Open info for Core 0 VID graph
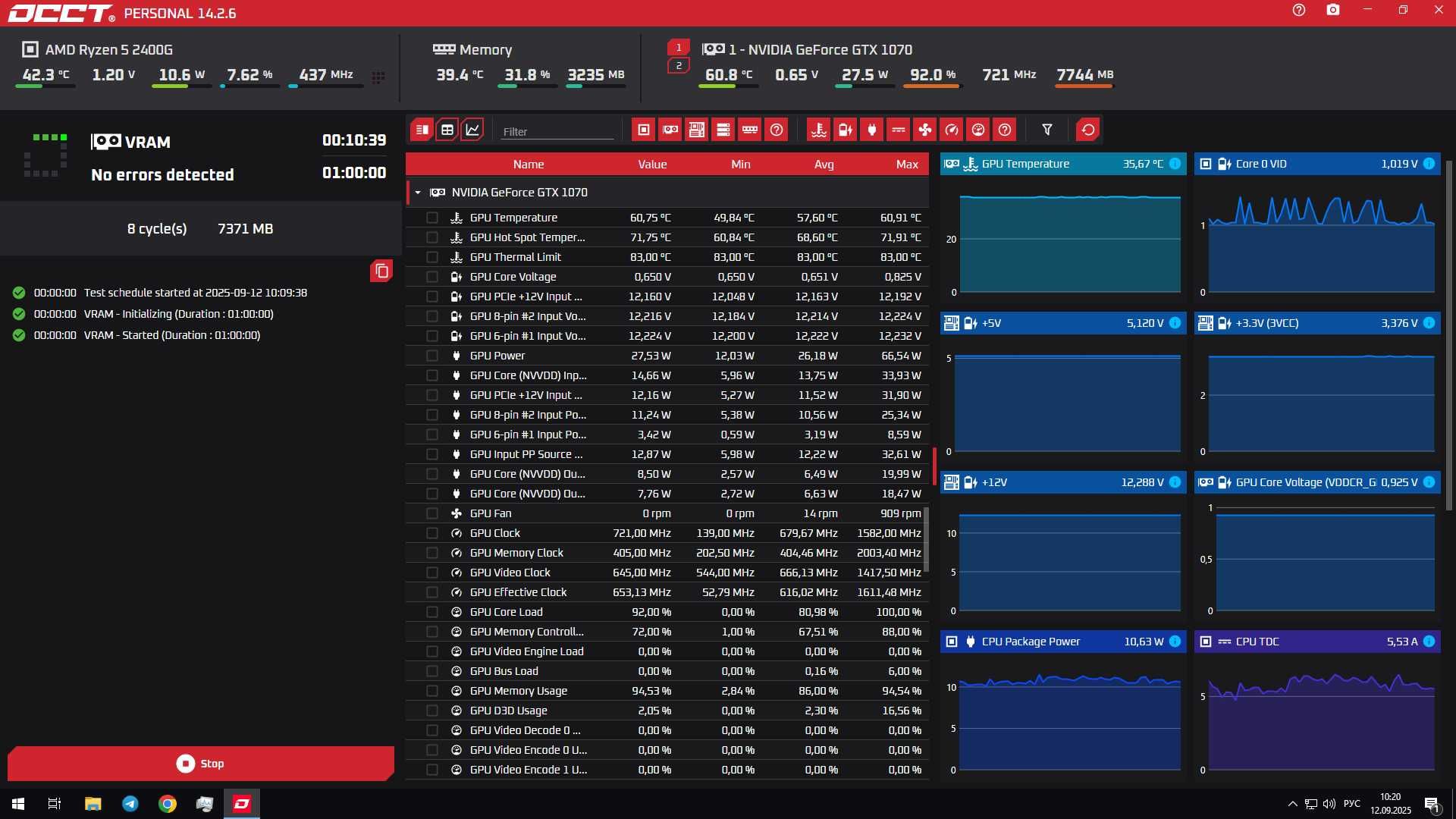The height and width of the screenshot is (819, 1456). coord(1429,164)
